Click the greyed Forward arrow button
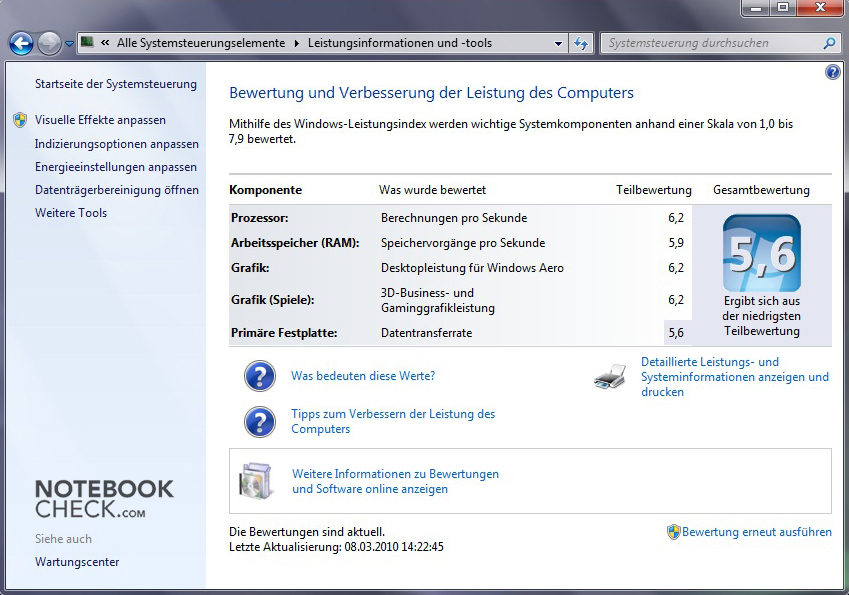Viewport: 849px width, 595px height. click(49, 43)
